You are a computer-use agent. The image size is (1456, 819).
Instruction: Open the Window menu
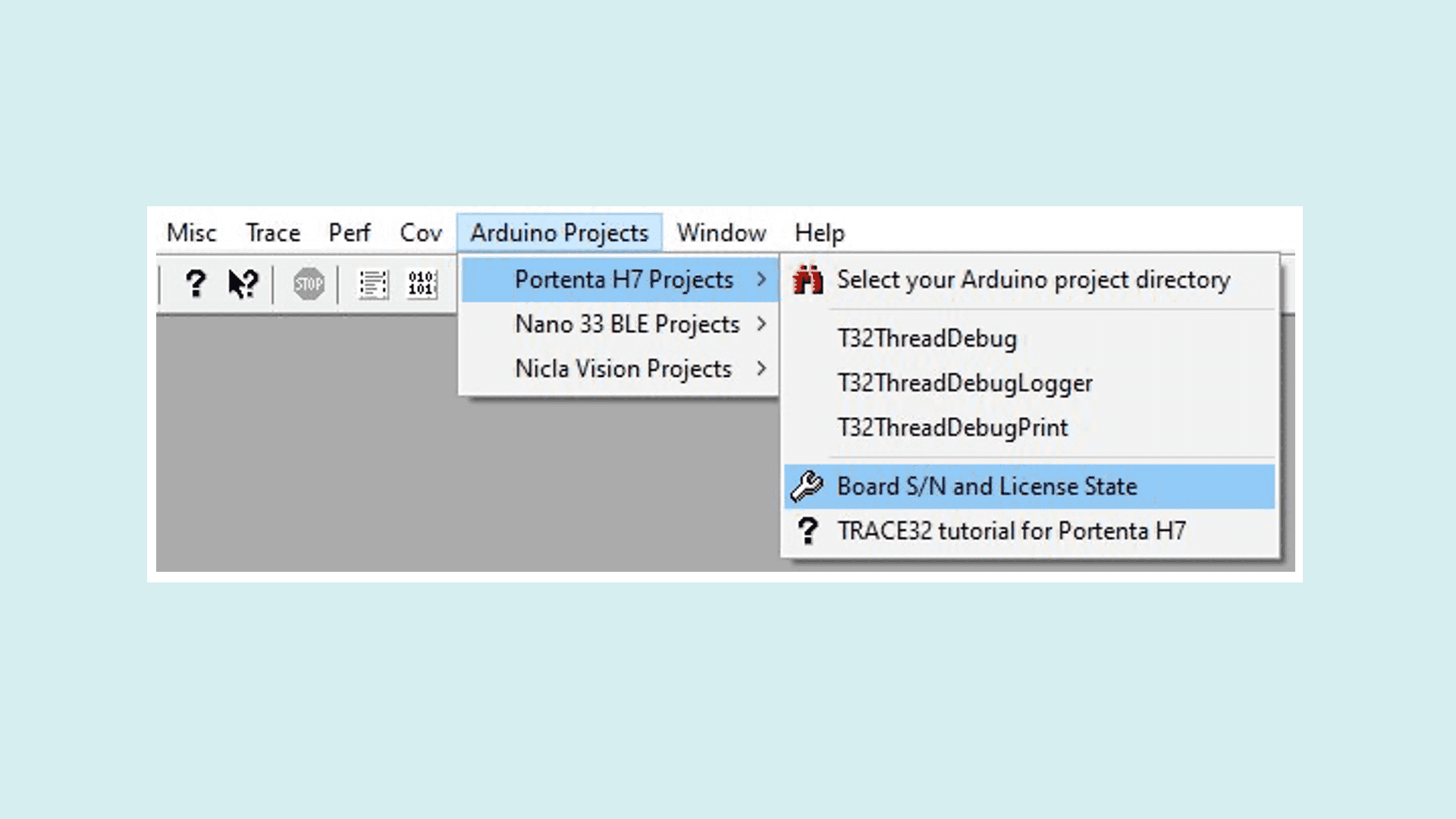click(x=721, y=233)
